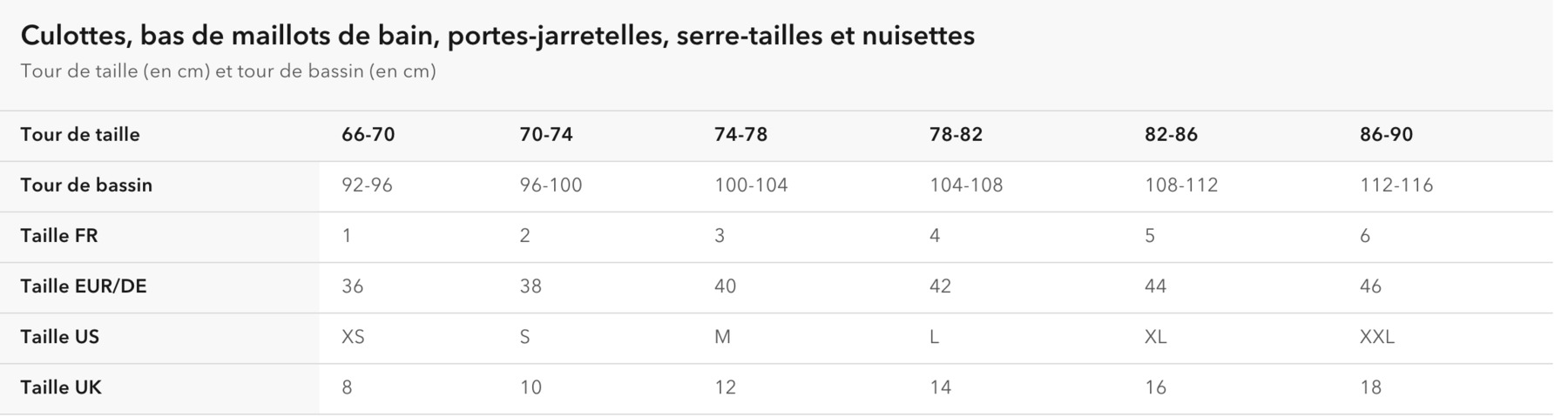Screen dimensions: 1568x417
Task: Select the UK size 16 cell
Action: tap(1155, 387)
